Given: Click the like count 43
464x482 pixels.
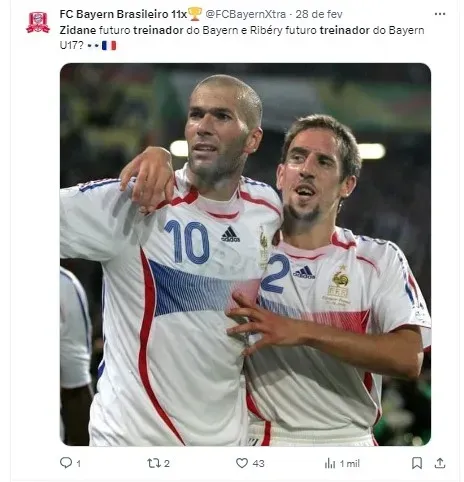Looking at the screenshot, I should pos(258,464).
